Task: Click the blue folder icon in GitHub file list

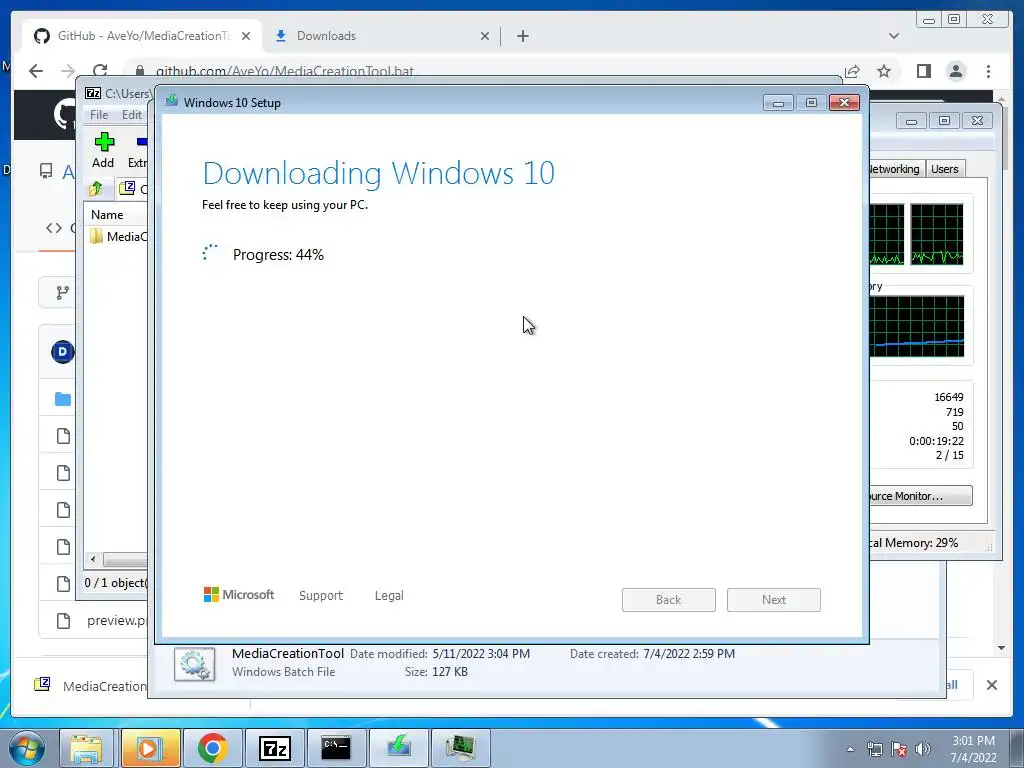Action: (63, 399)
